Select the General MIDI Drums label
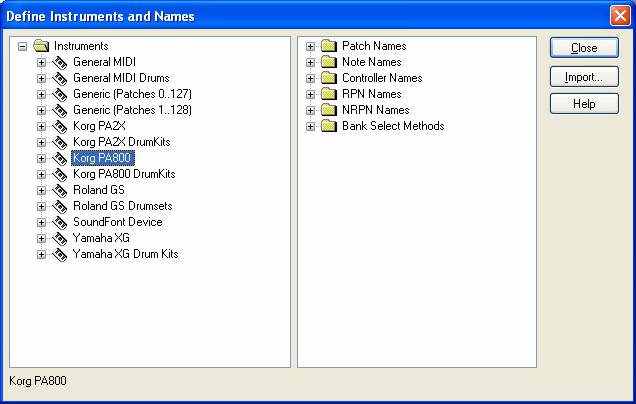The image size is (636, 404). pos(121,78)
